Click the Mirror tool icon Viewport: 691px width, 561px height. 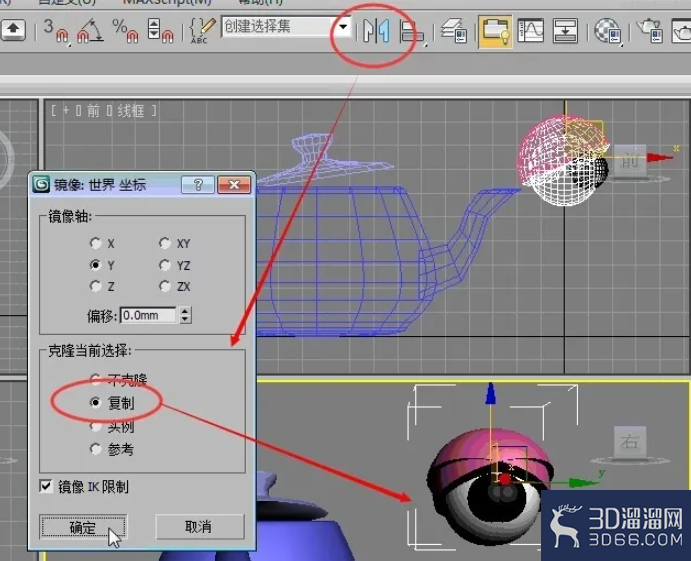376,30
